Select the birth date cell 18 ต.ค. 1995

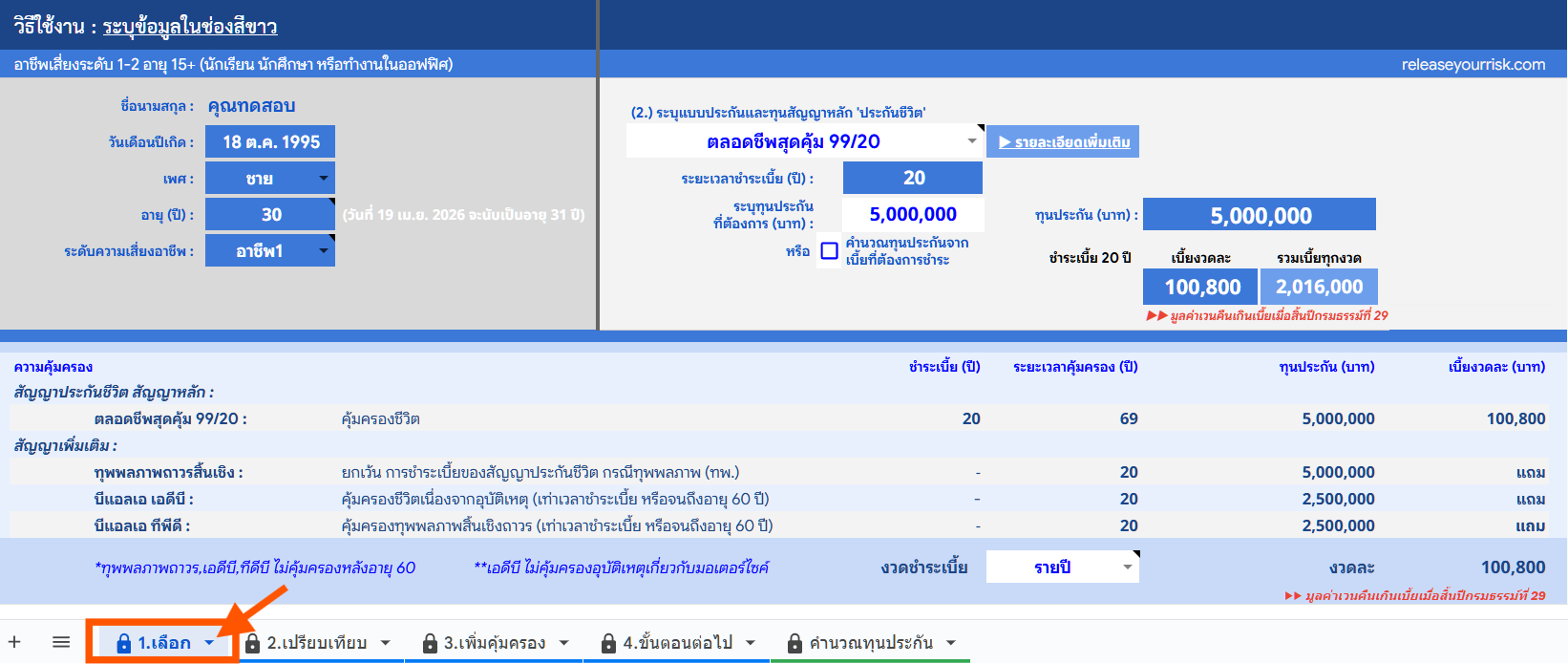(270, 142)
